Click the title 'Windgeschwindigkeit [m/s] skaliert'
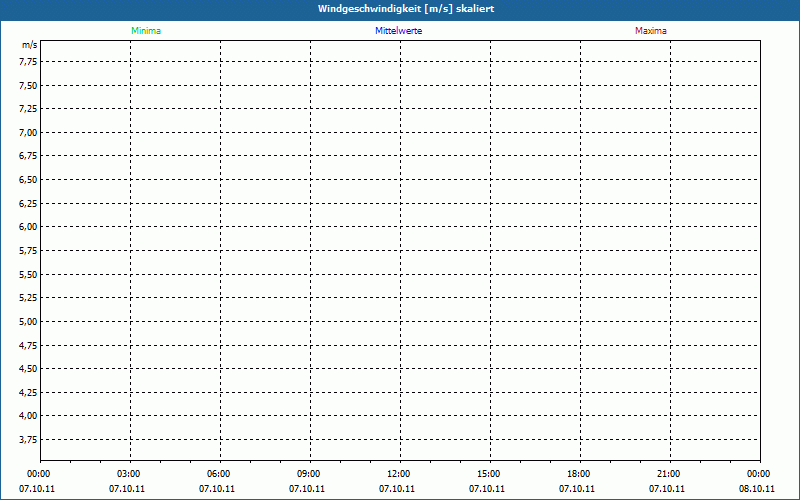The height and width of the screenshot is (500, 800). pyautogui.click(x=406, y=9)
